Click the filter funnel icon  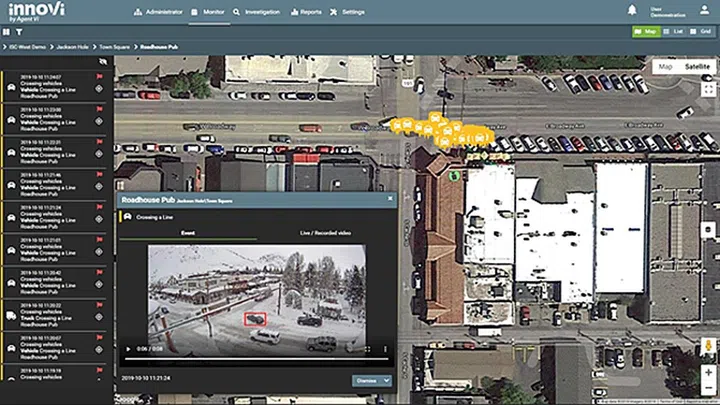click(18, 31)
